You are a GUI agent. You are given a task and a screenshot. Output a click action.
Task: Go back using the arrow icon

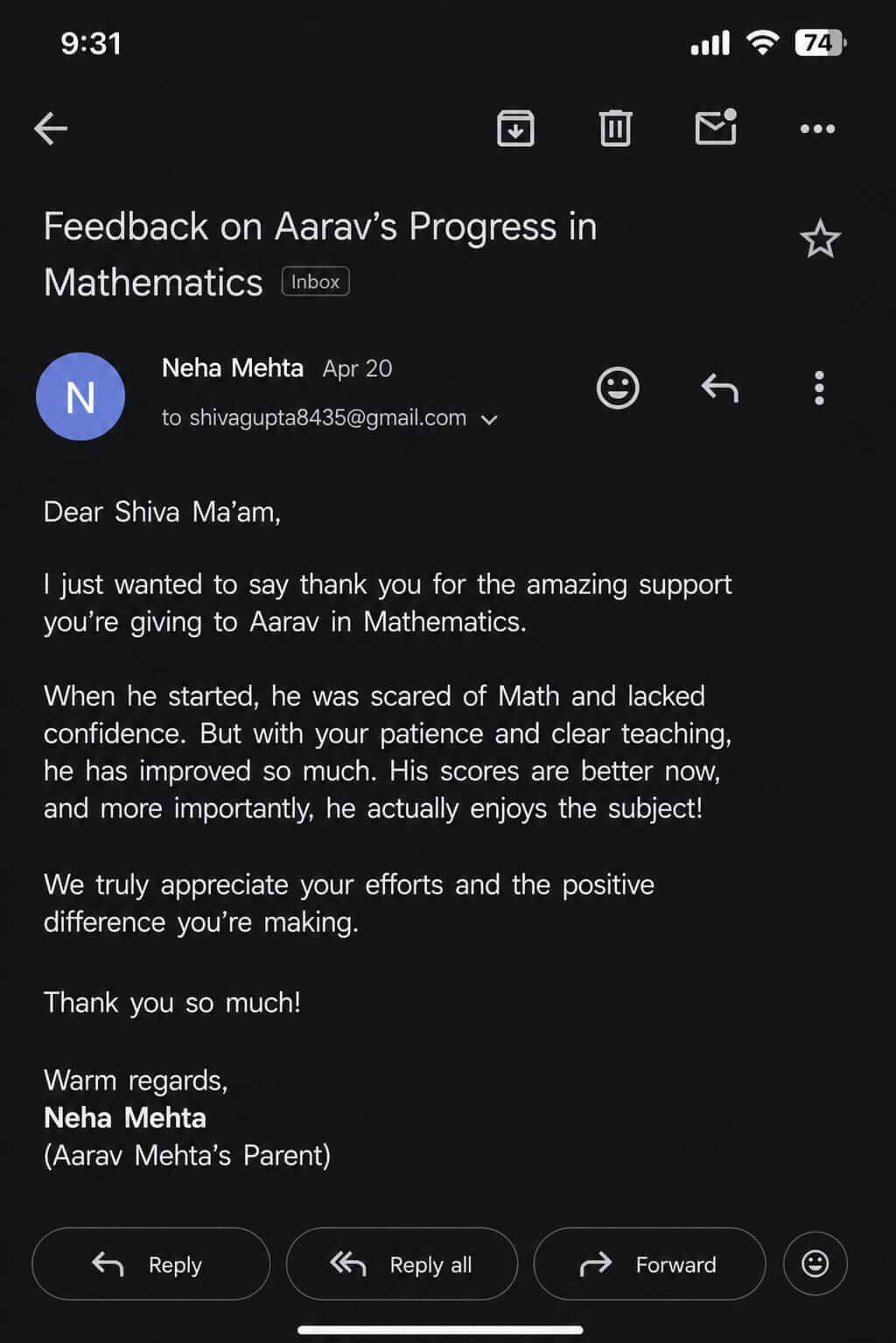pyautogui.click(x=51, y=129)
